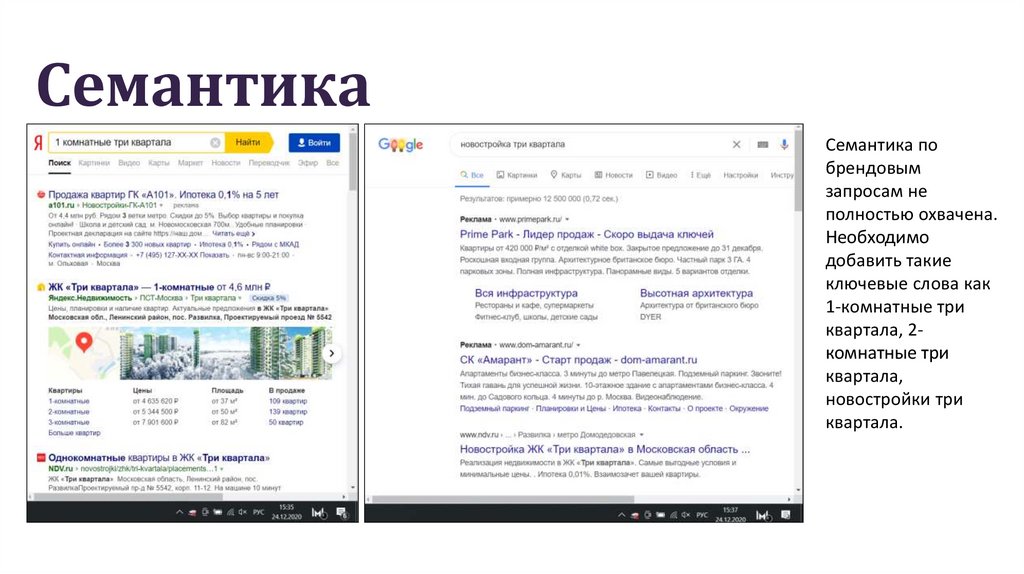Open dropdown arrow beside www.dom-amarant.ru
1024x574 pixels.
click(x=579, y=345)
